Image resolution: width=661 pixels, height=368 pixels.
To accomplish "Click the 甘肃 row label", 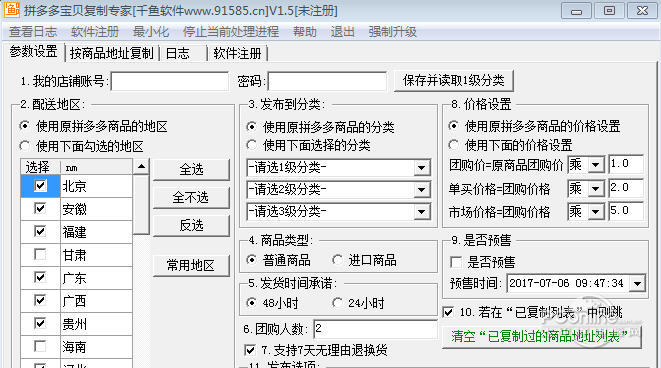I will [75, 255].
